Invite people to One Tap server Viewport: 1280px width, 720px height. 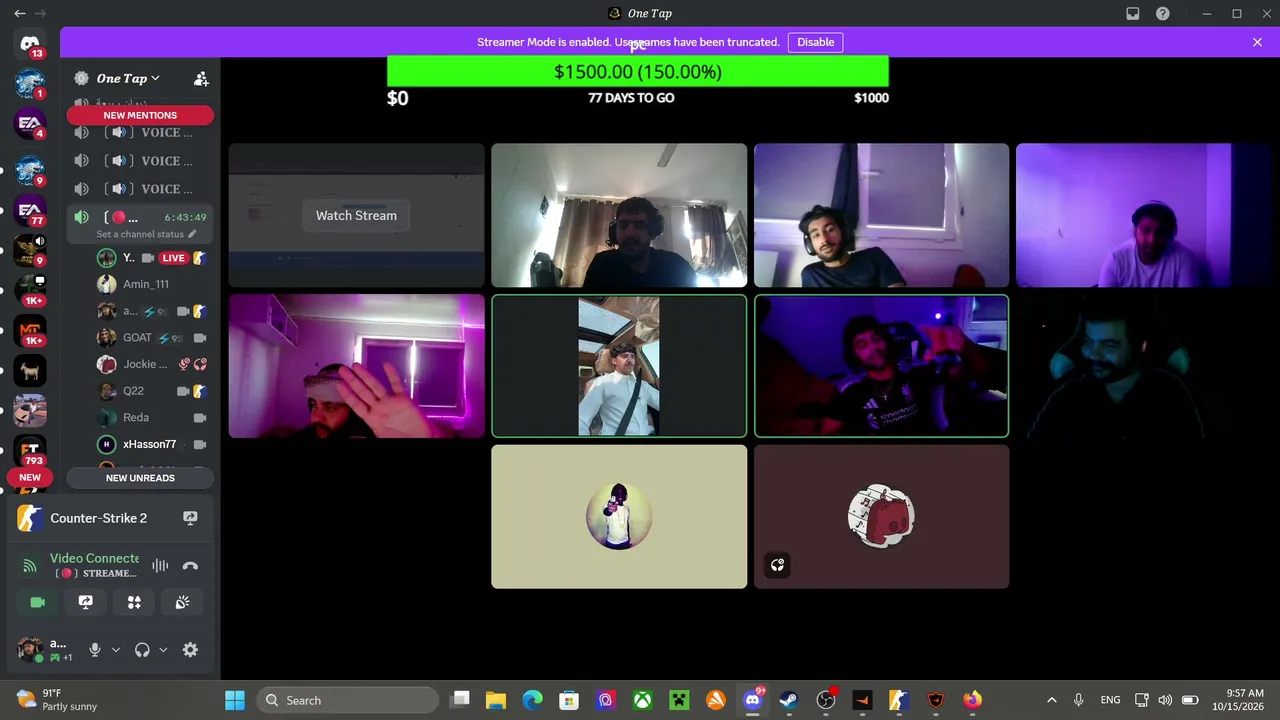pos(201,78)
